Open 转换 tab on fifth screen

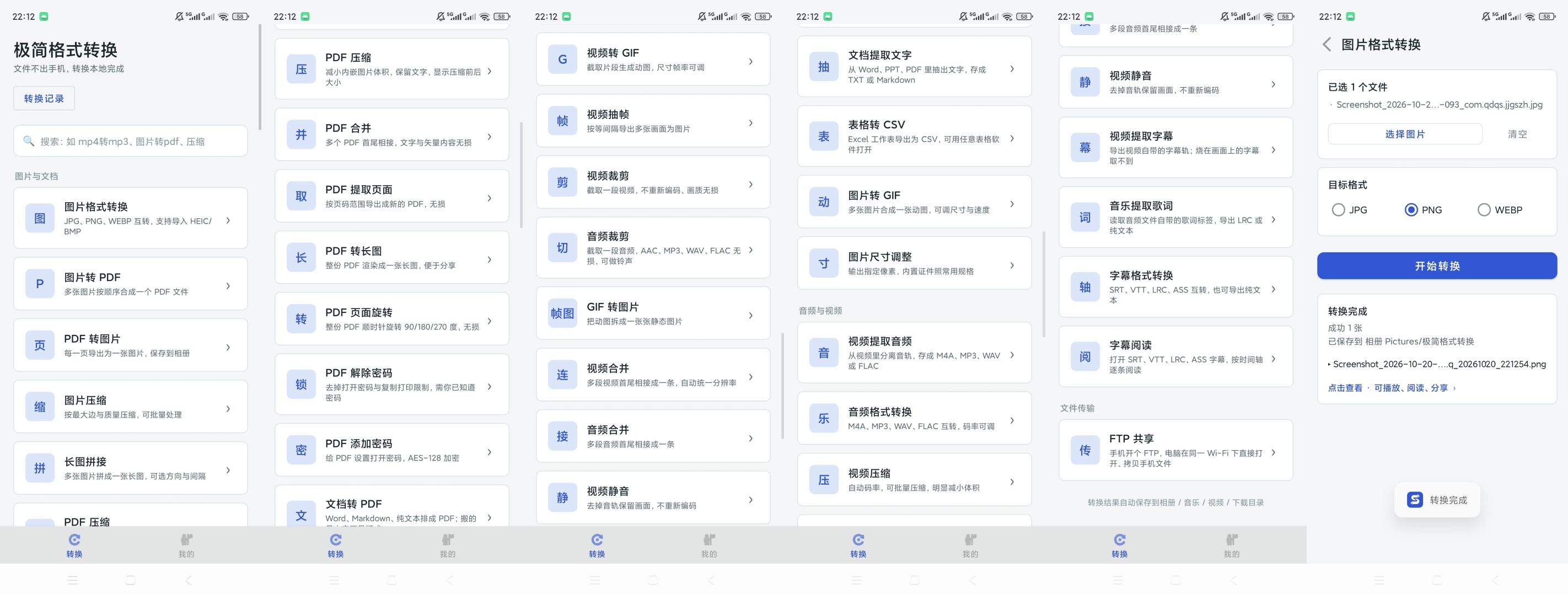point(1119,546)
